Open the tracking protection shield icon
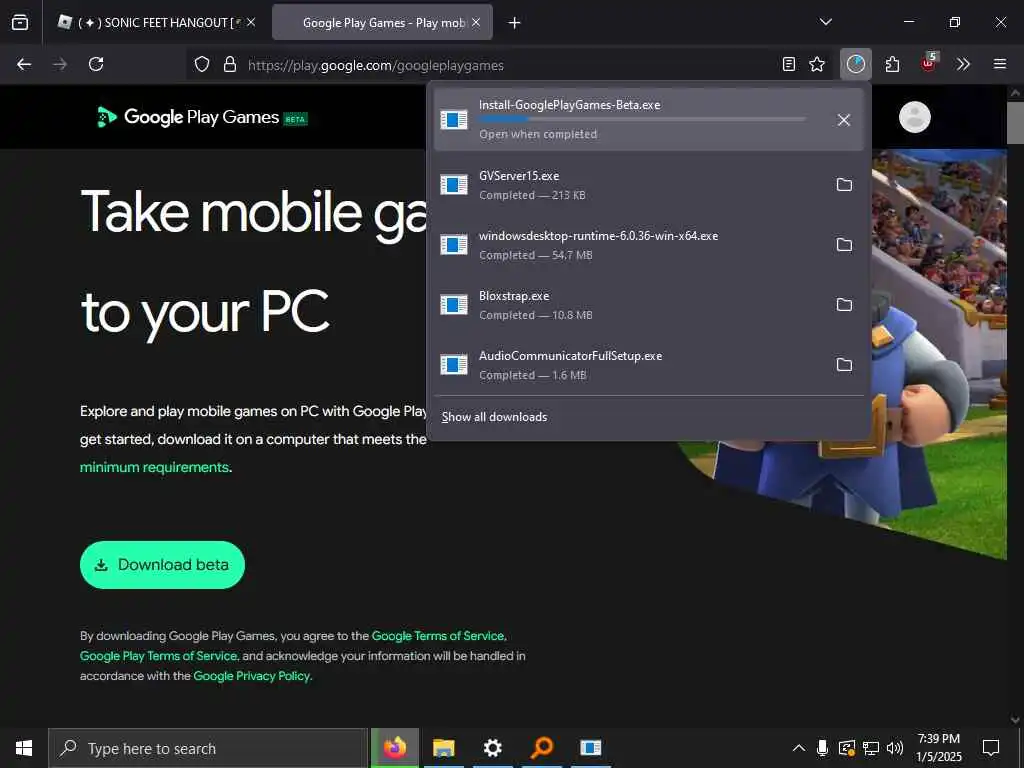Image resolution: width=1024 pixels, height=768 pixels. click(x=202, y=64)
